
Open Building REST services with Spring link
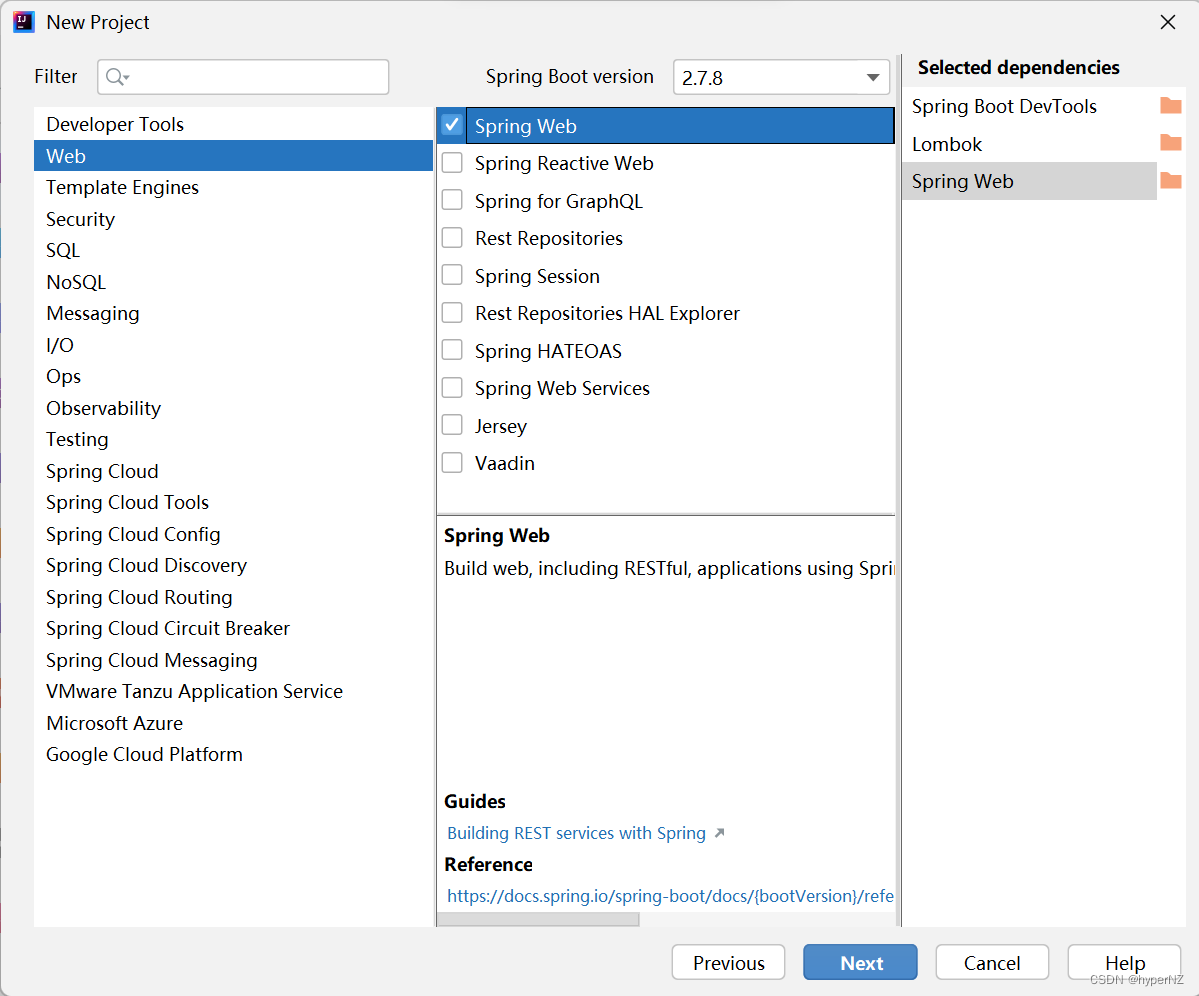coord(577,833)
